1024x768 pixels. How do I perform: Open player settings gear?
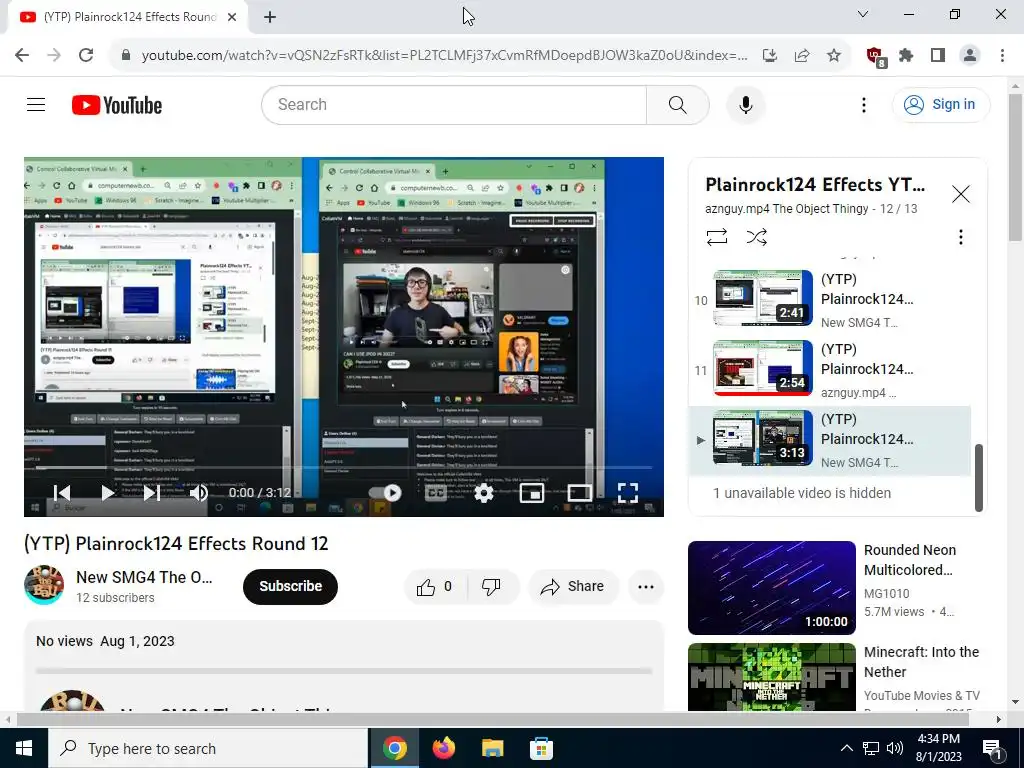483,492
